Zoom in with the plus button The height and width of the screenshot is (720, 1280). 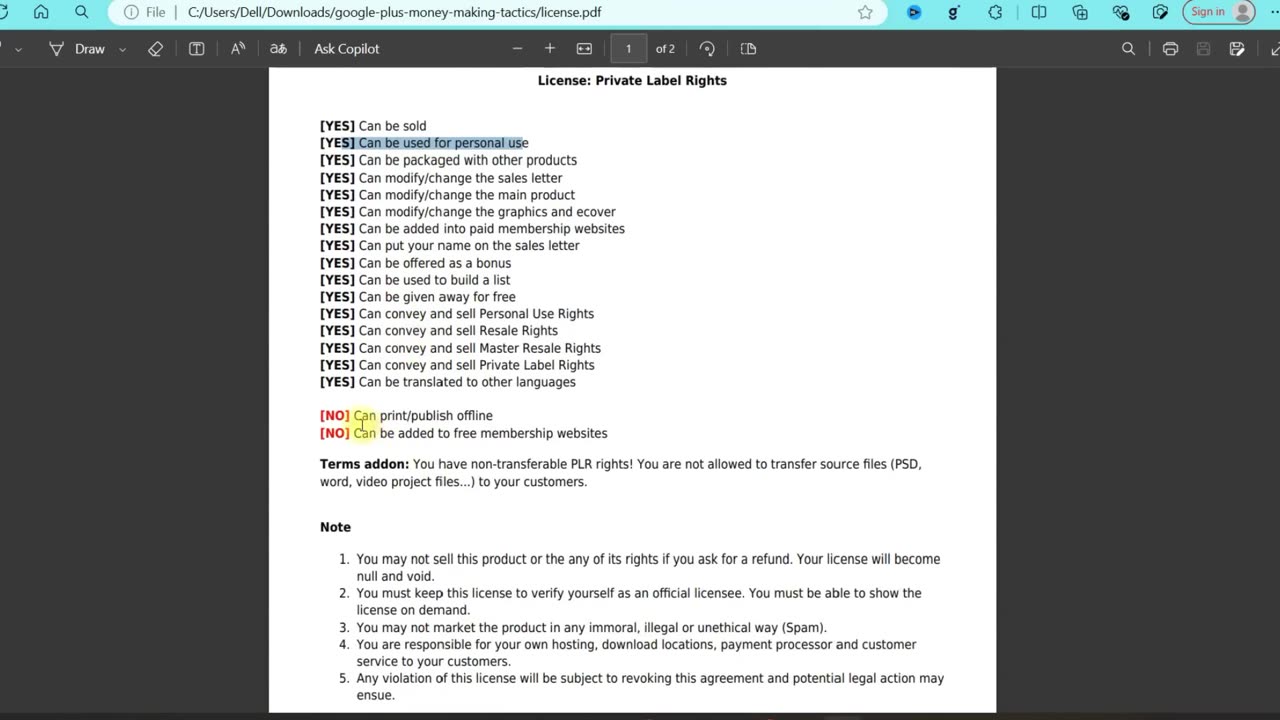tap(549, 48)
